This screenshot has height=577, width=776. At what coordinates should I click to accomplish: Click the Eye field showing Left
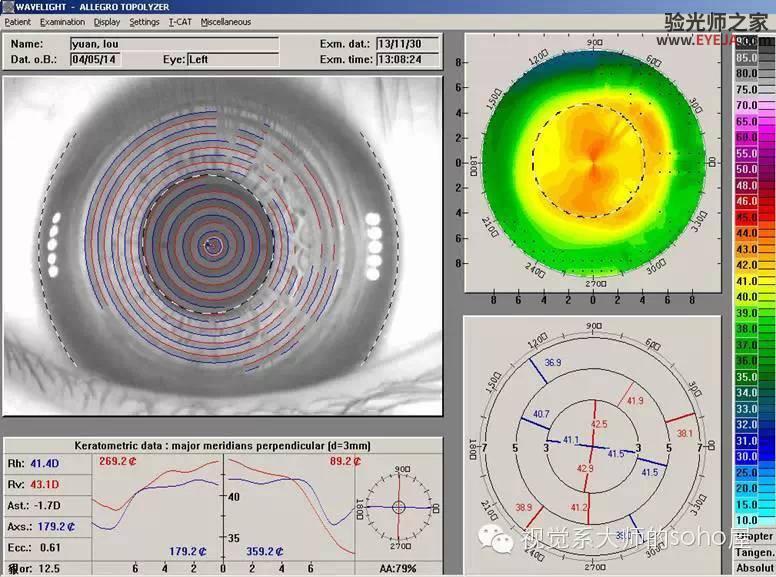(x=233, y=60)
